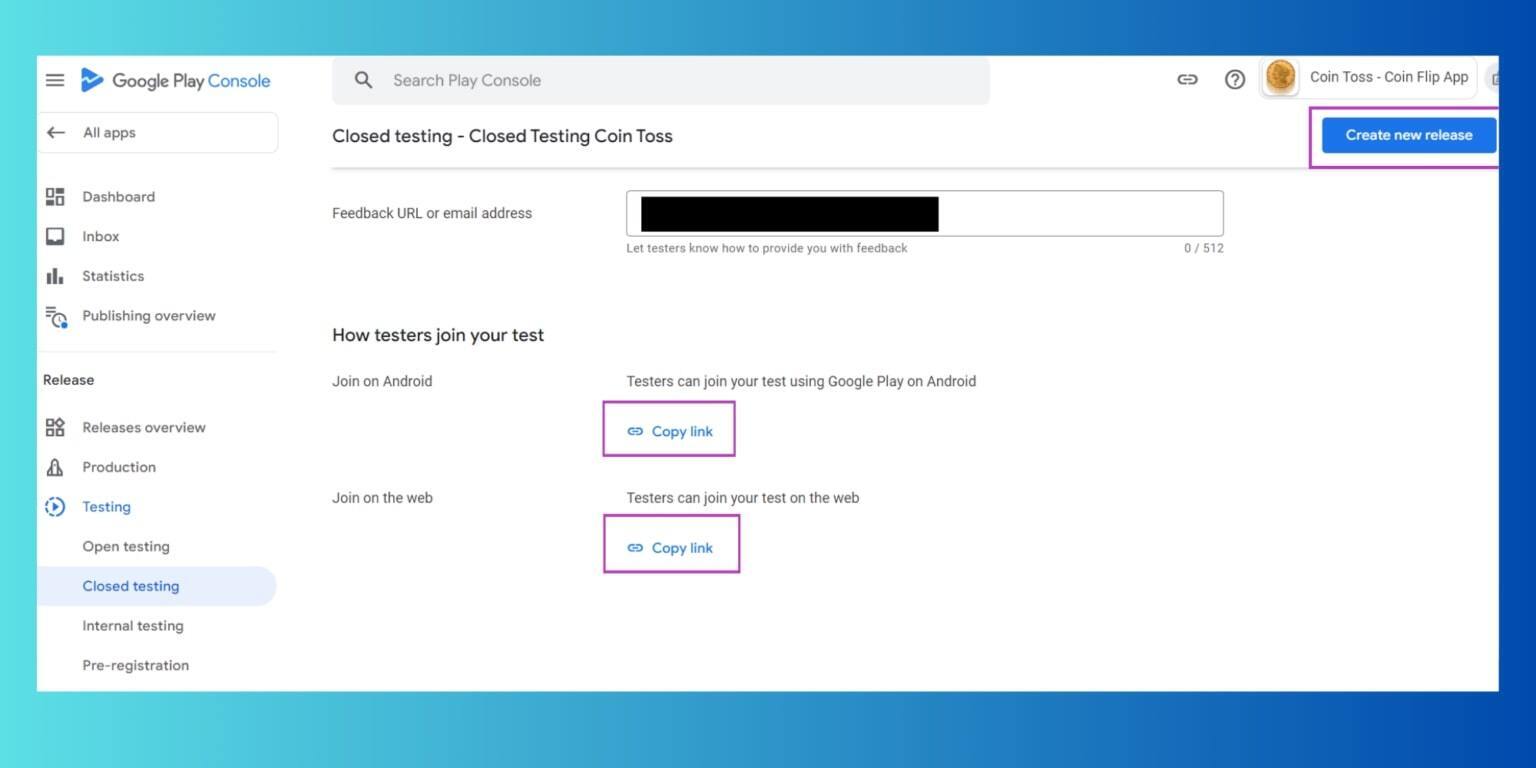Click the Publishing overview clock icon
The image size is (1536, 768).
56,317
